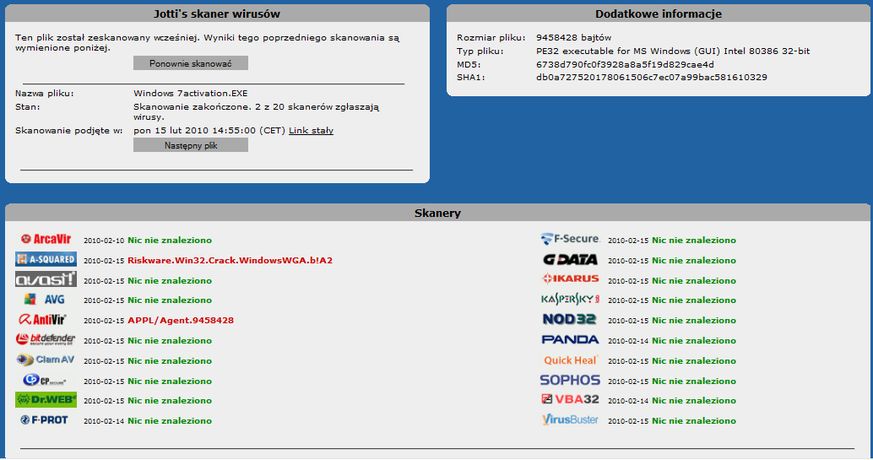The width and height of the screenshot is (873, 460).
Task: Click the MD5 hash value
Action: pyautogui.click(x=625, y=64)
